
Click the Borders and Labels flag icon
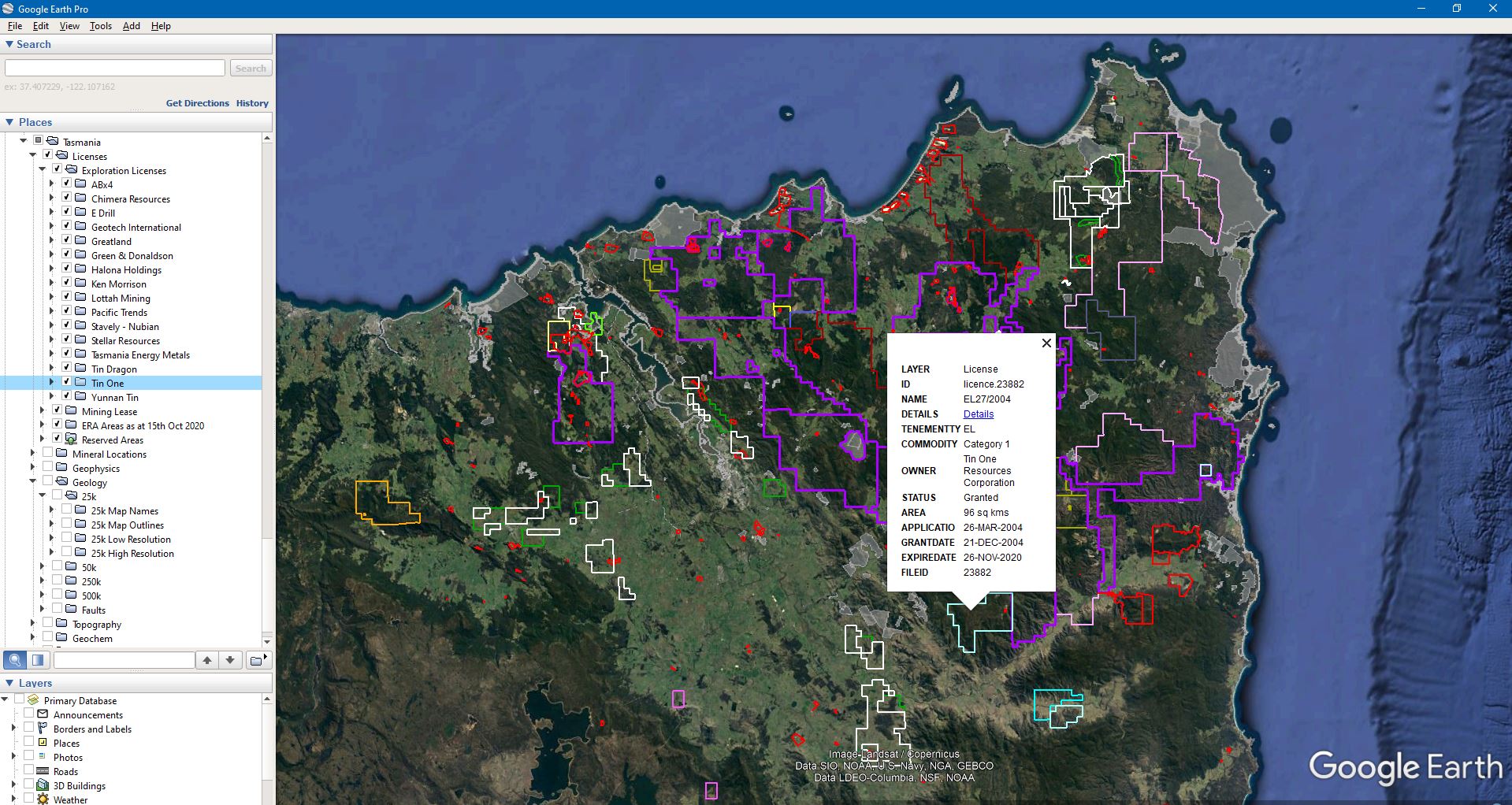click(x=43, y=729)
